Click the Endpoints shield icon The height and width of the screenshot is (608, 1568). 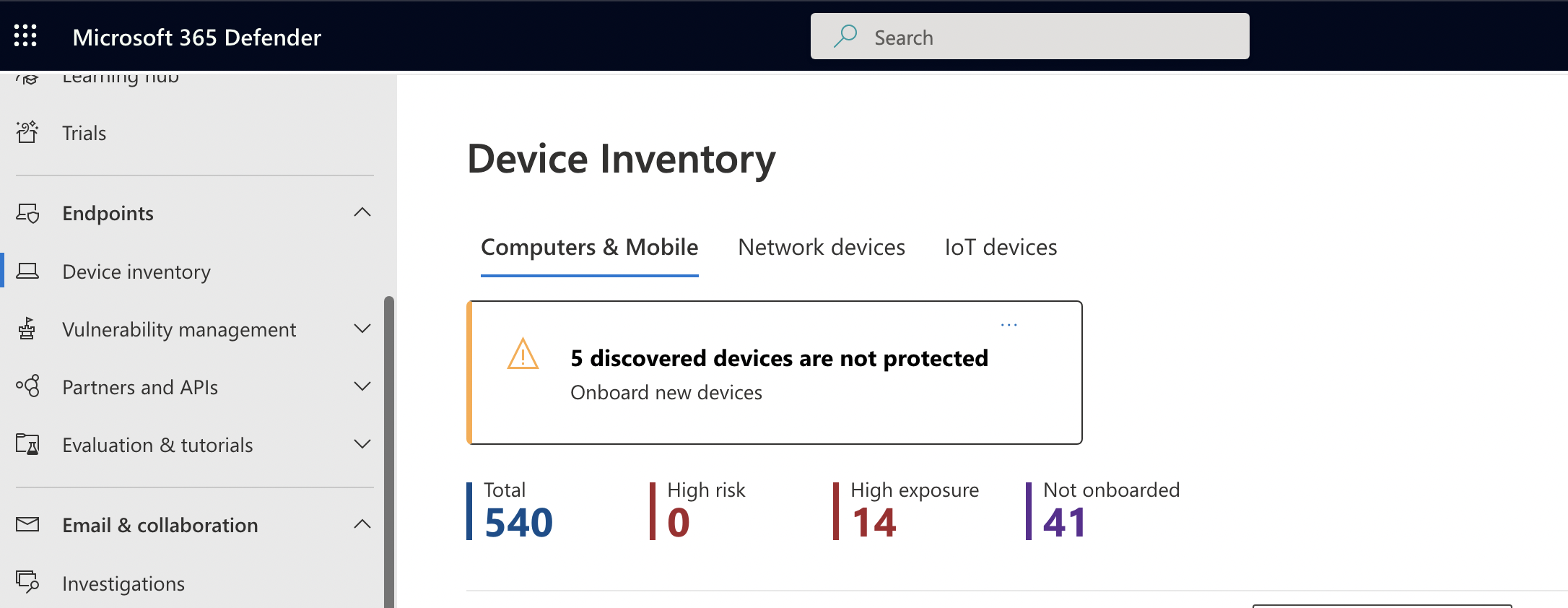coord(27,213)
